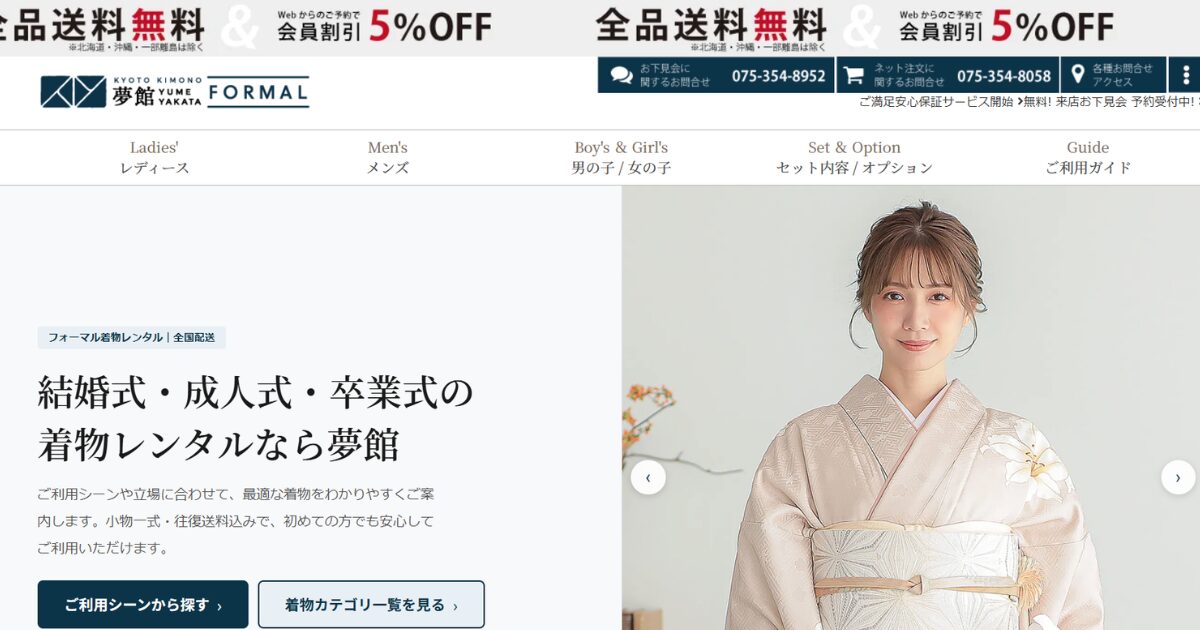Click the 075-354-8952 phone number

[779, 76]
